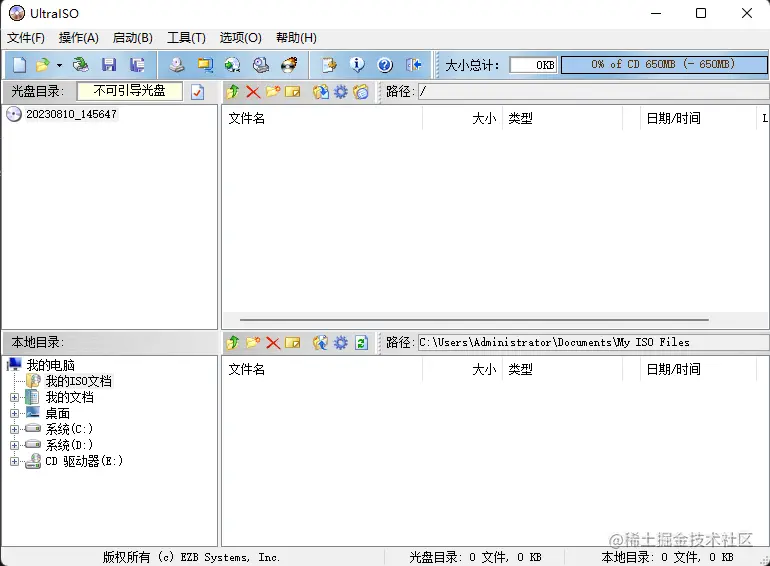
Task: Save the image with the floppy disk icon
Action: 109,65
